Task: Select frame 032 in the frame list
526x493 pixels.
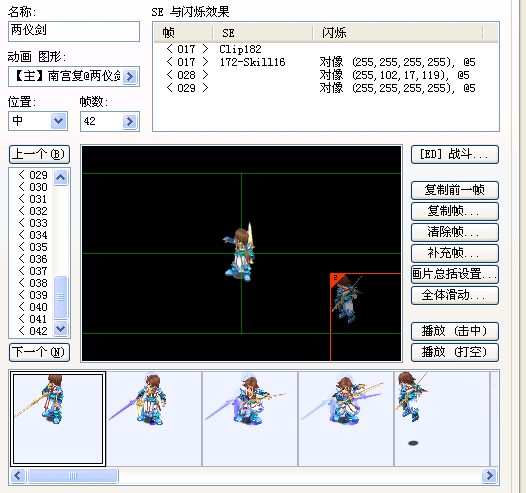Action: coord(33,211)
